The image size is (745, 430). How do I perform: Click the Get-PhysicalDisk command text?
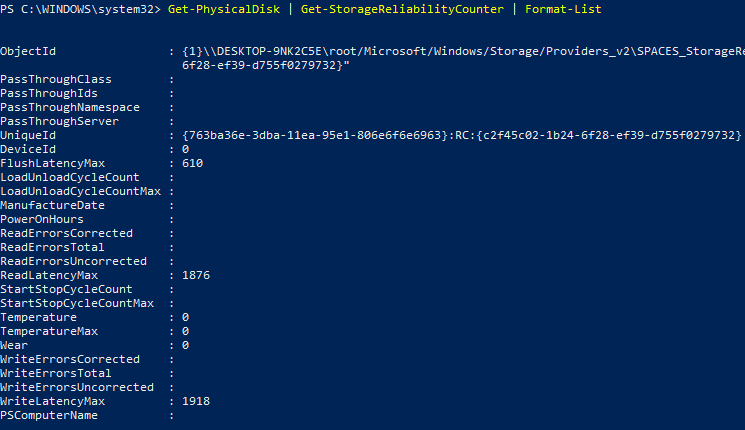click(224, 9)
